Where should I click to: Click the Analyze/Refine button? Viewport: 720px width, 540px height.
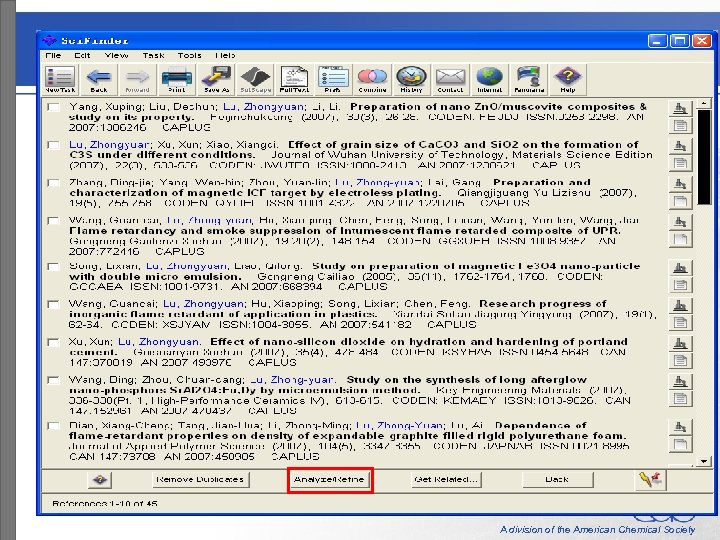point(330,480)
